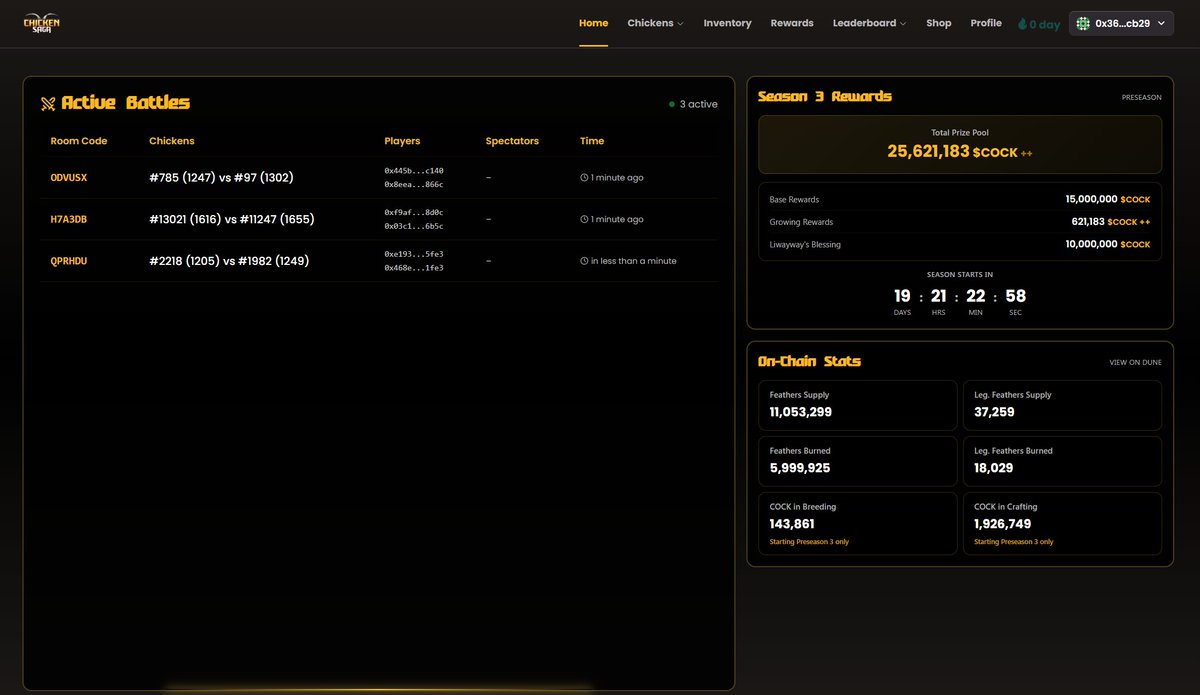Click the wallet avatar icon
Image resolution: width=1200 pixels, height=695 pixels.
(x=1083, y=23)
